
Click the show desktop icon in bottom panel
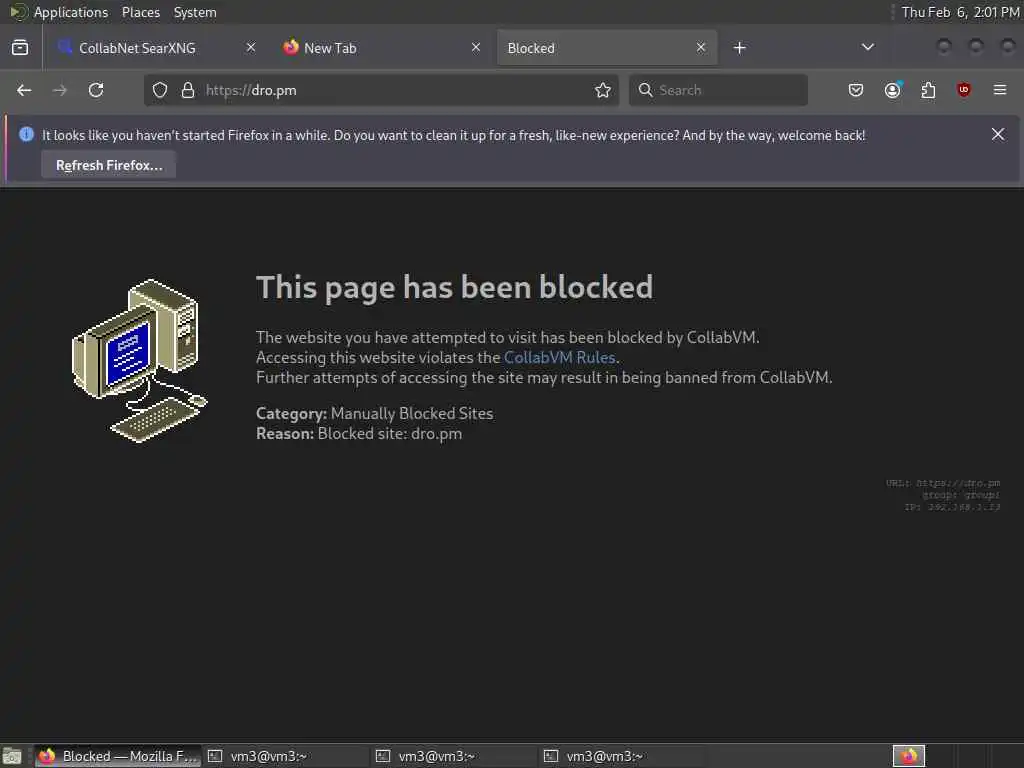pos(12,756)
